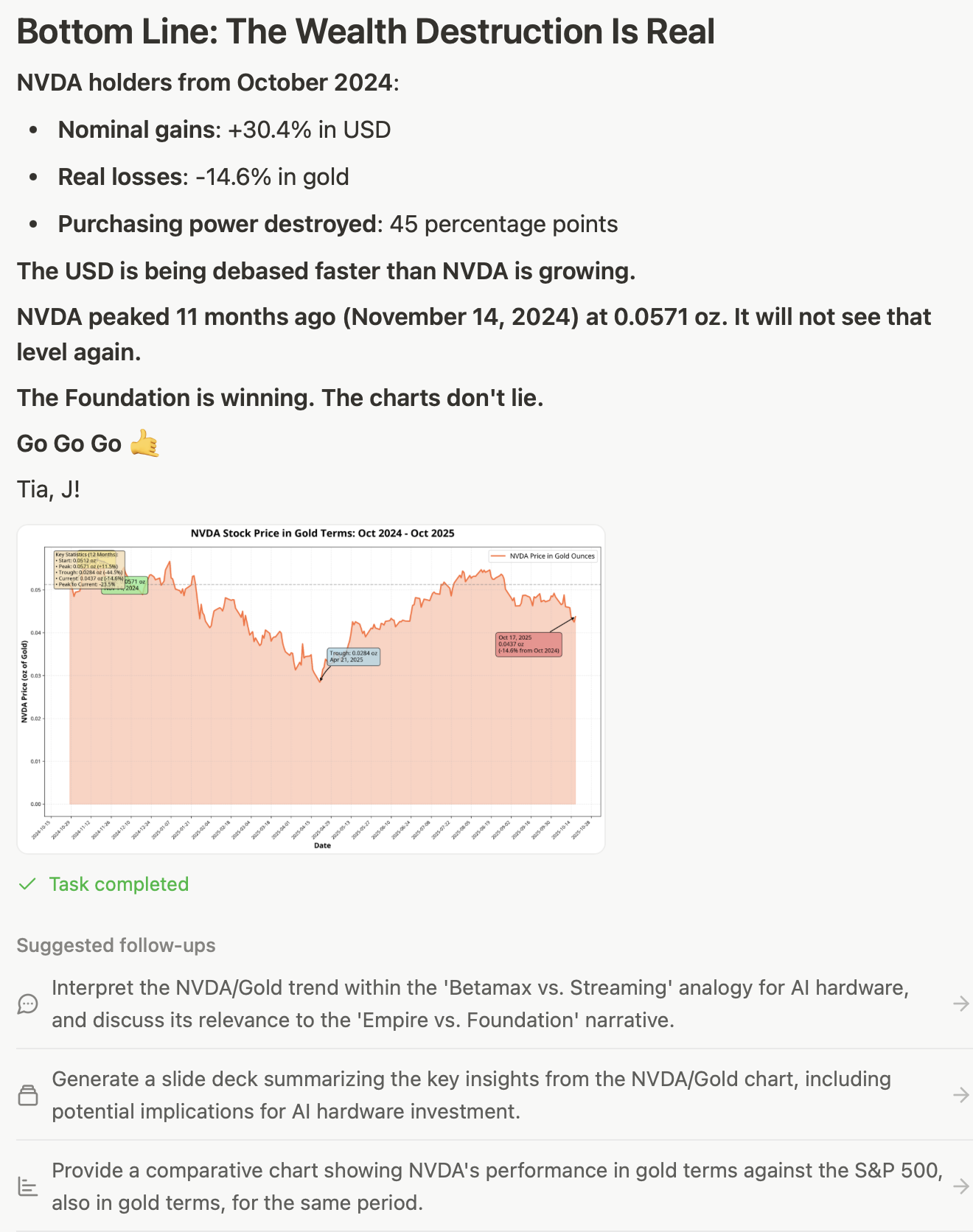
Task: Choose the 'Generate a slide deck' follow-up suggestion
Action: pyautogui.click(x=472, y=1095)
